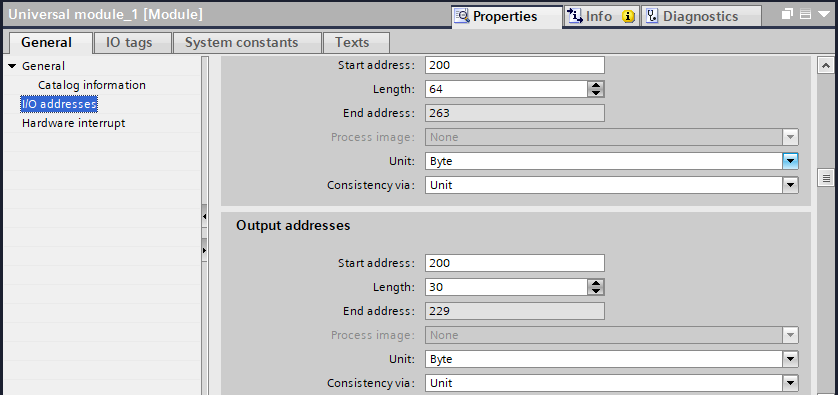838x395 pixels.
Task: Collapse the General tree node
Action: click(x=12, y=66)
